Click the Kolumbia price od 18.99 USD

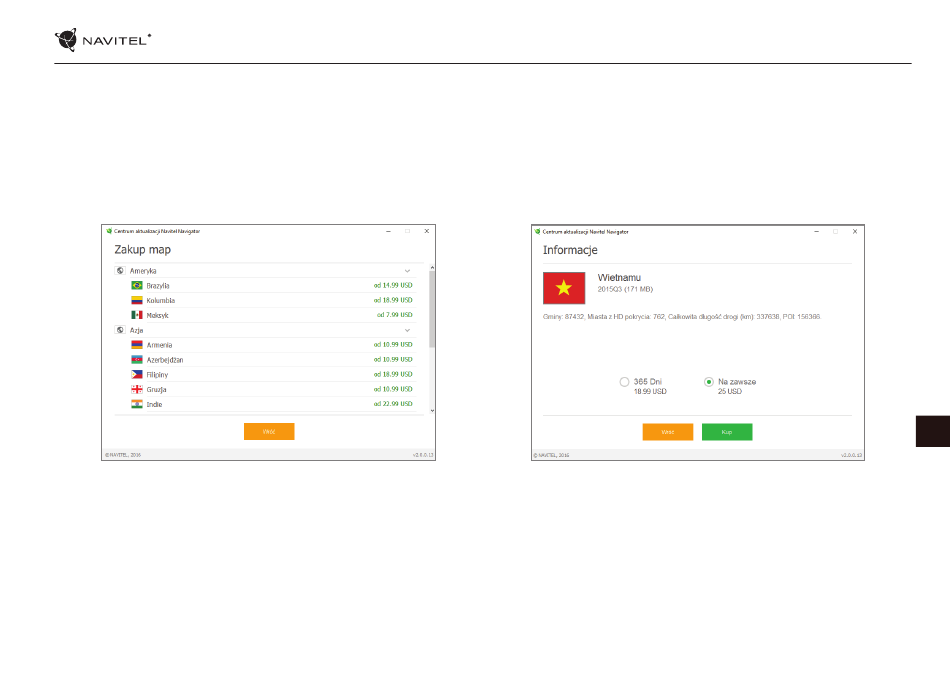click(393, 300)
